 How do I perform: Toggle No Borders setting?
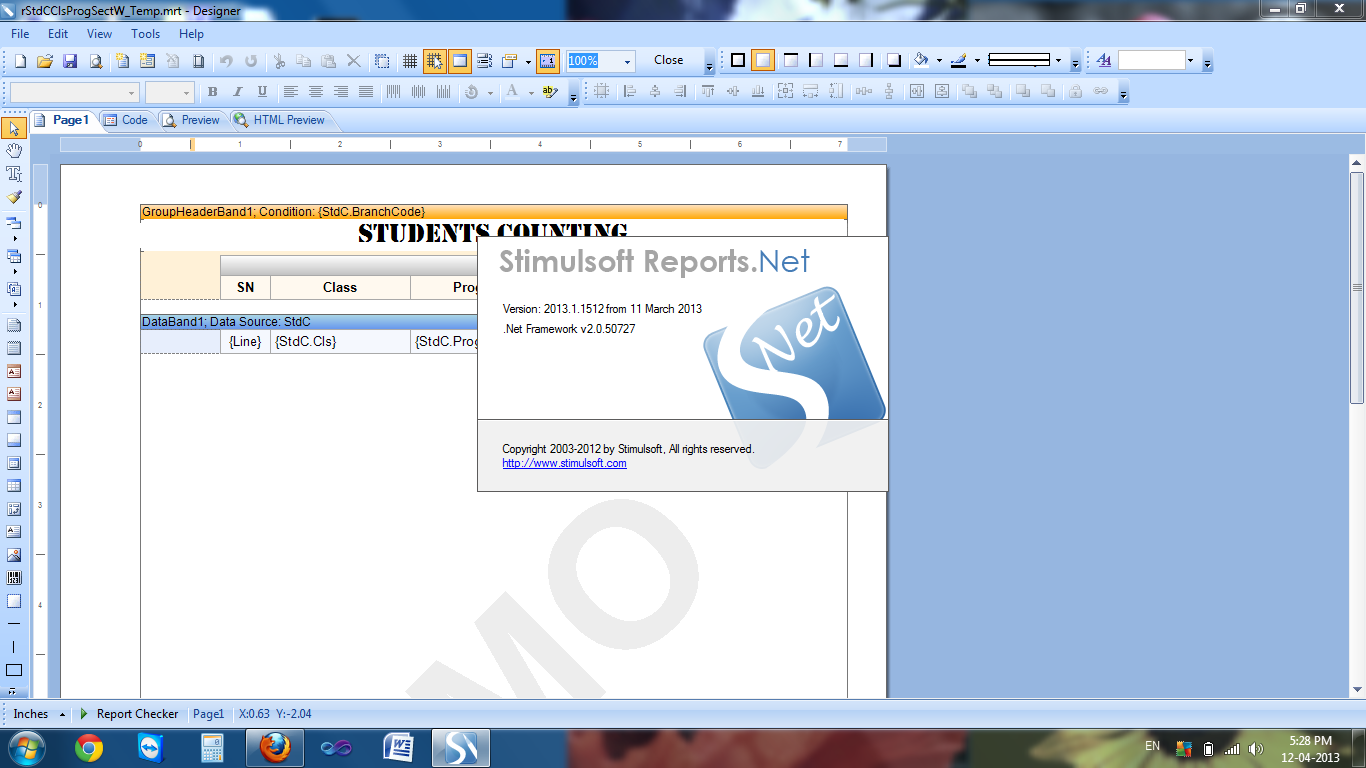coord(763,61)
